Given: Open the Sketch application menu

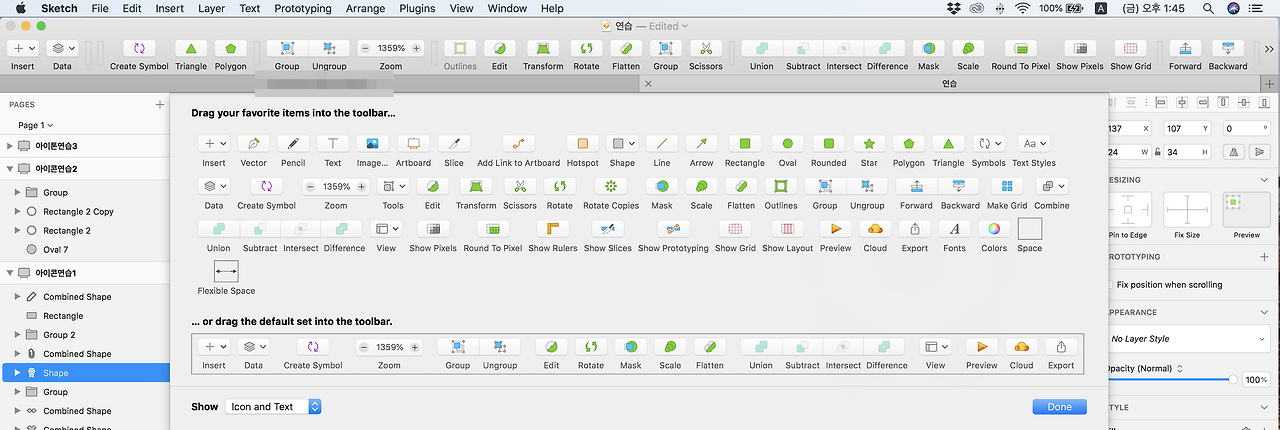Looking at the screenshot, I should pyautogui.click(x=58, y=8).
